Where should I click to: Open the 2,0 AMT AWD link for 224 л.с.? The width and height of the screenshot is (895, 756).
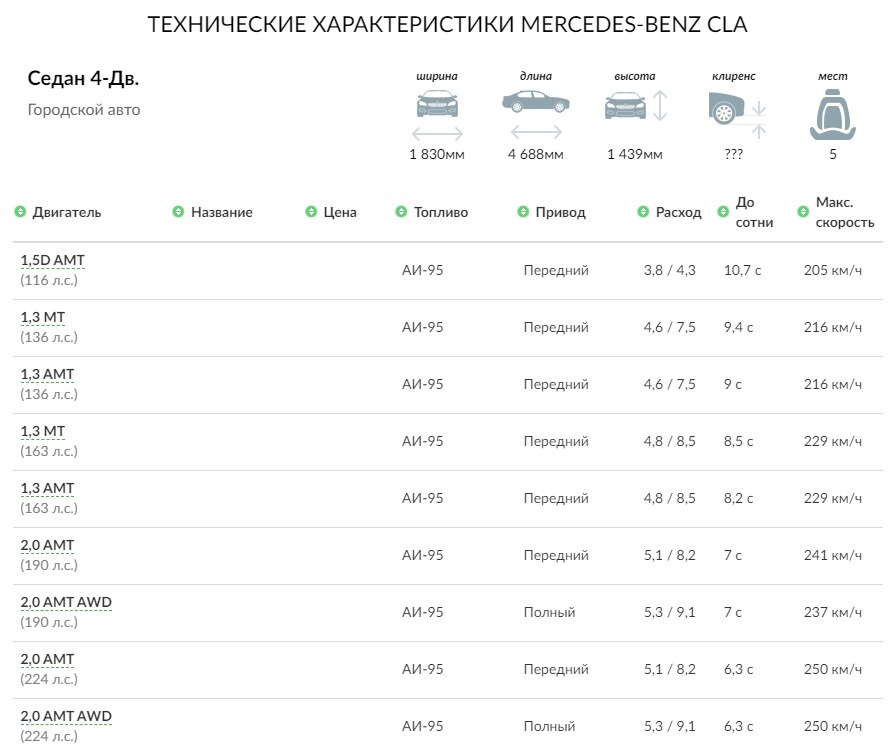(x=66, y=717)
